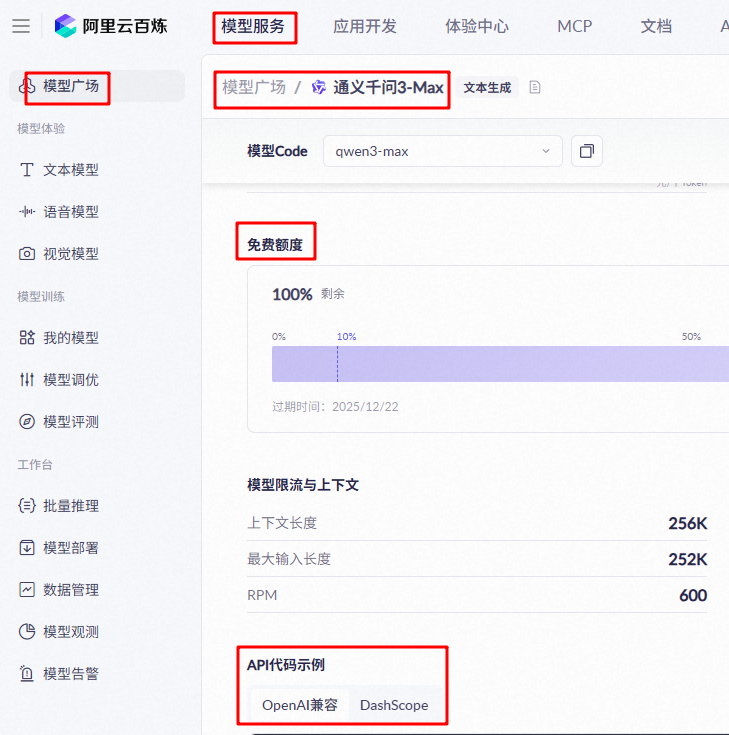Click the free quota usage progress bar
The height and width of the screenshot is (735, 729).
(500, 364)
